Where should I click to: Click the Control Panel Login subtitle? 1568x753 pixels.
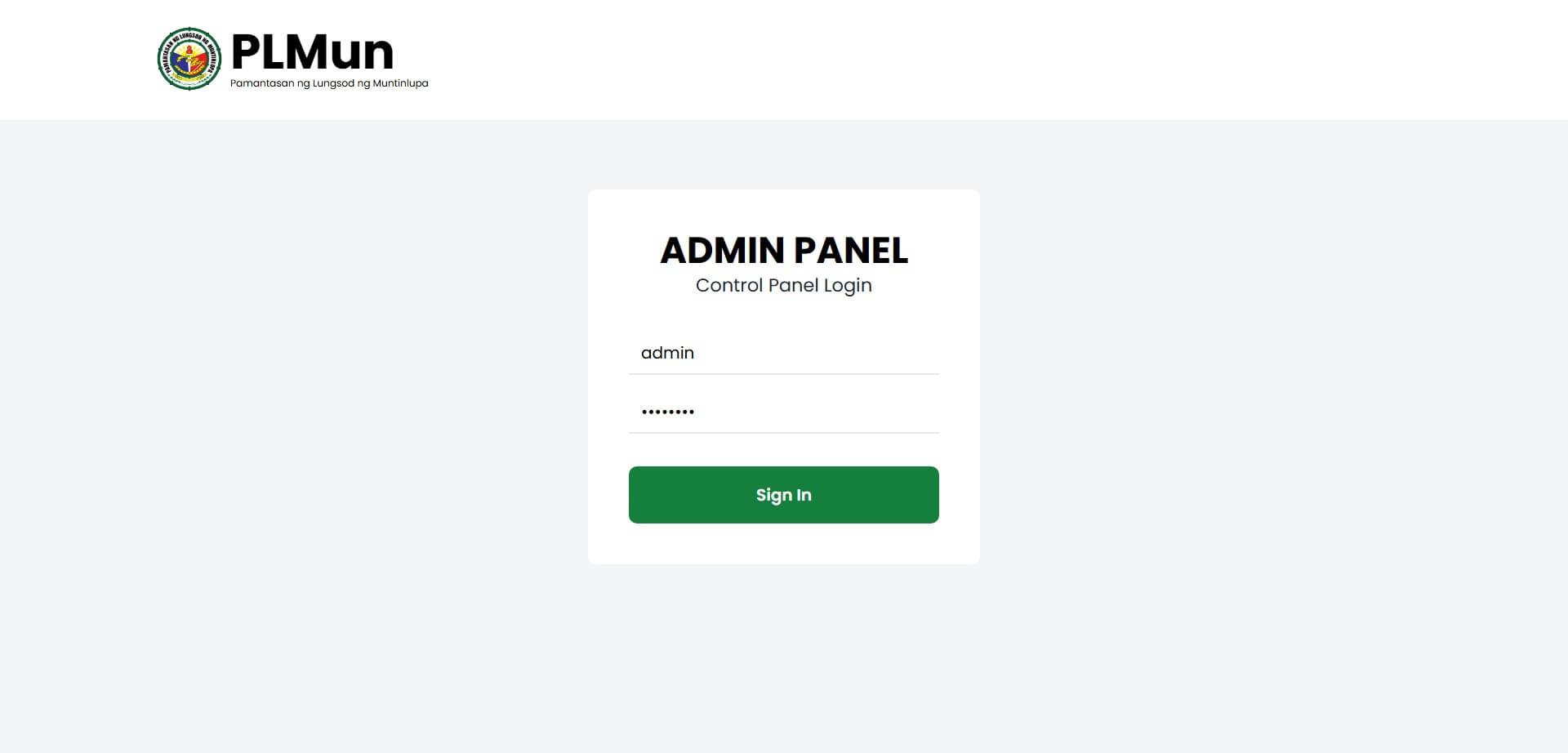(783, 285)
